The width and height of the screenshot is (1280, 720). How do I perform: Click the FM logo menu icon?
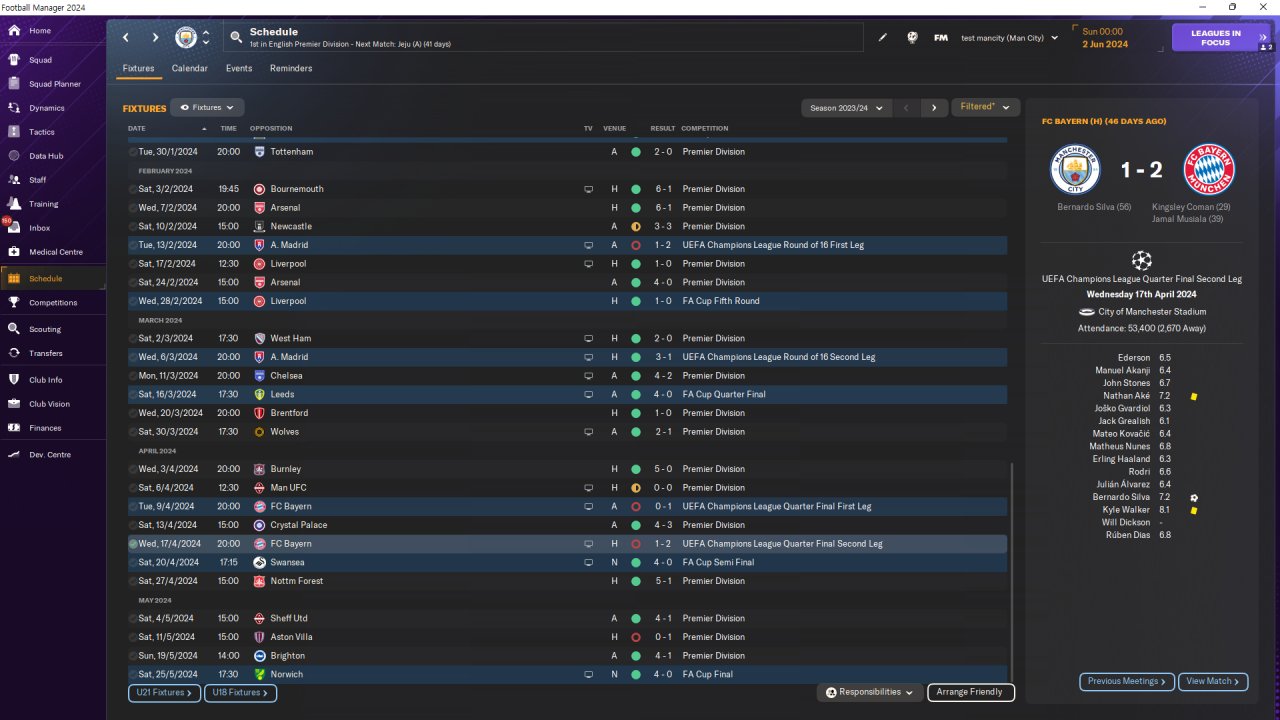tap(941, 38)
